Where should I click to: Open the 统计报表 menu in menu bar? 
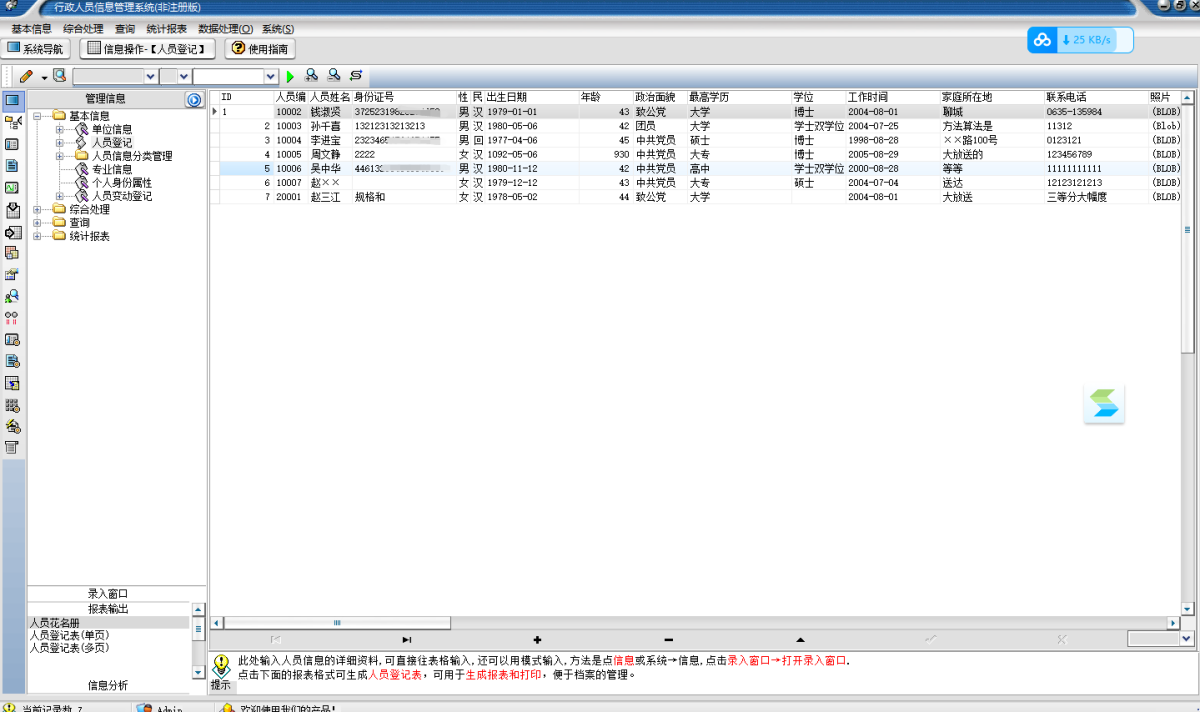pyautogui.click(x=168, y=29)
